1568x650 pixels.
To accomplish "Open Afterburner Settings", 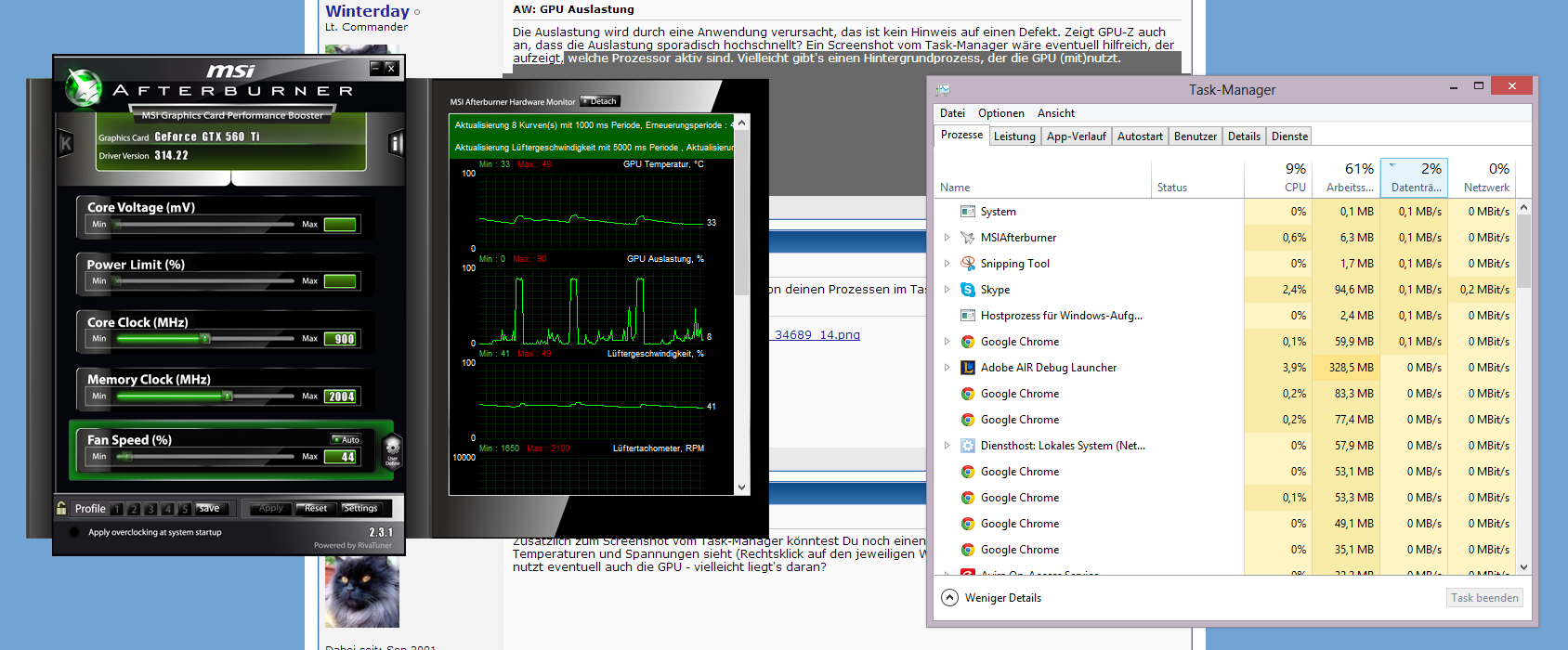I will 360,509.
